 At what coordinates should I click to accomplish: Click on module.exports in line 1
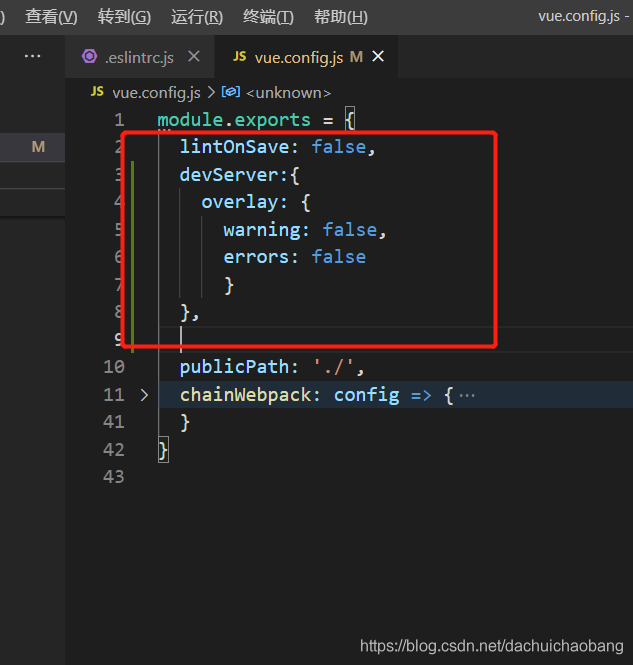(x=234, y=120)
